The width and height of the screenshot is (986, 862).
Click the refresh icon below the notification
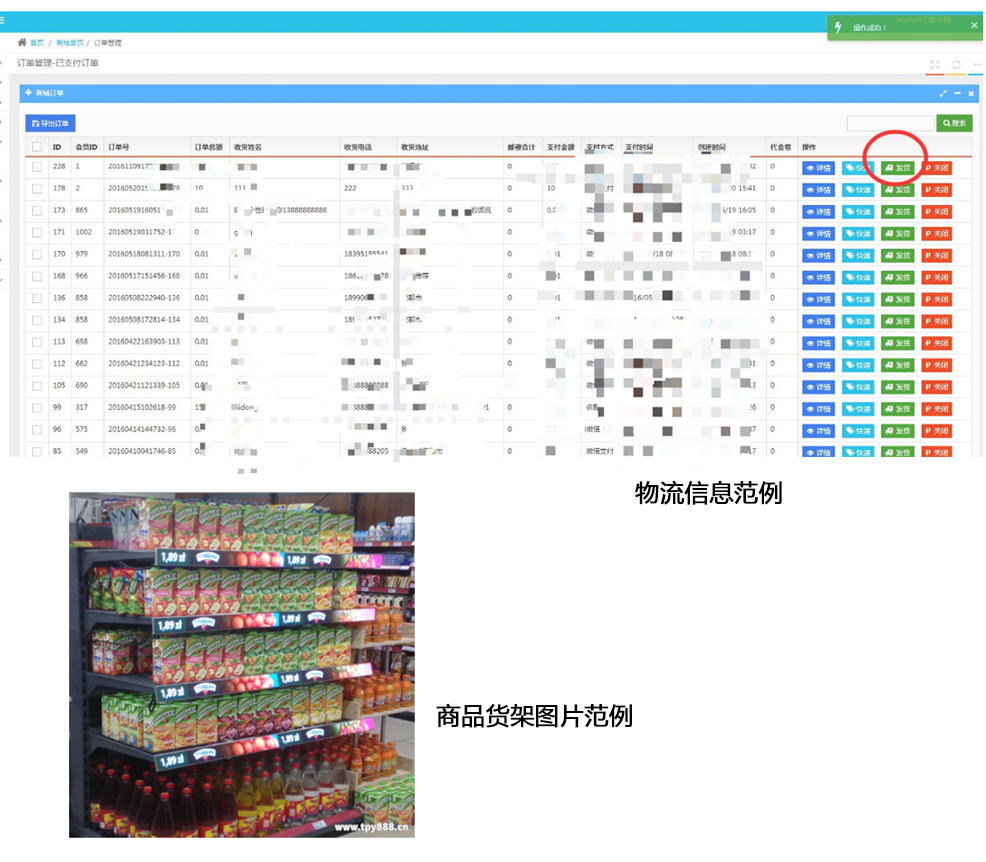click(956, 65)
